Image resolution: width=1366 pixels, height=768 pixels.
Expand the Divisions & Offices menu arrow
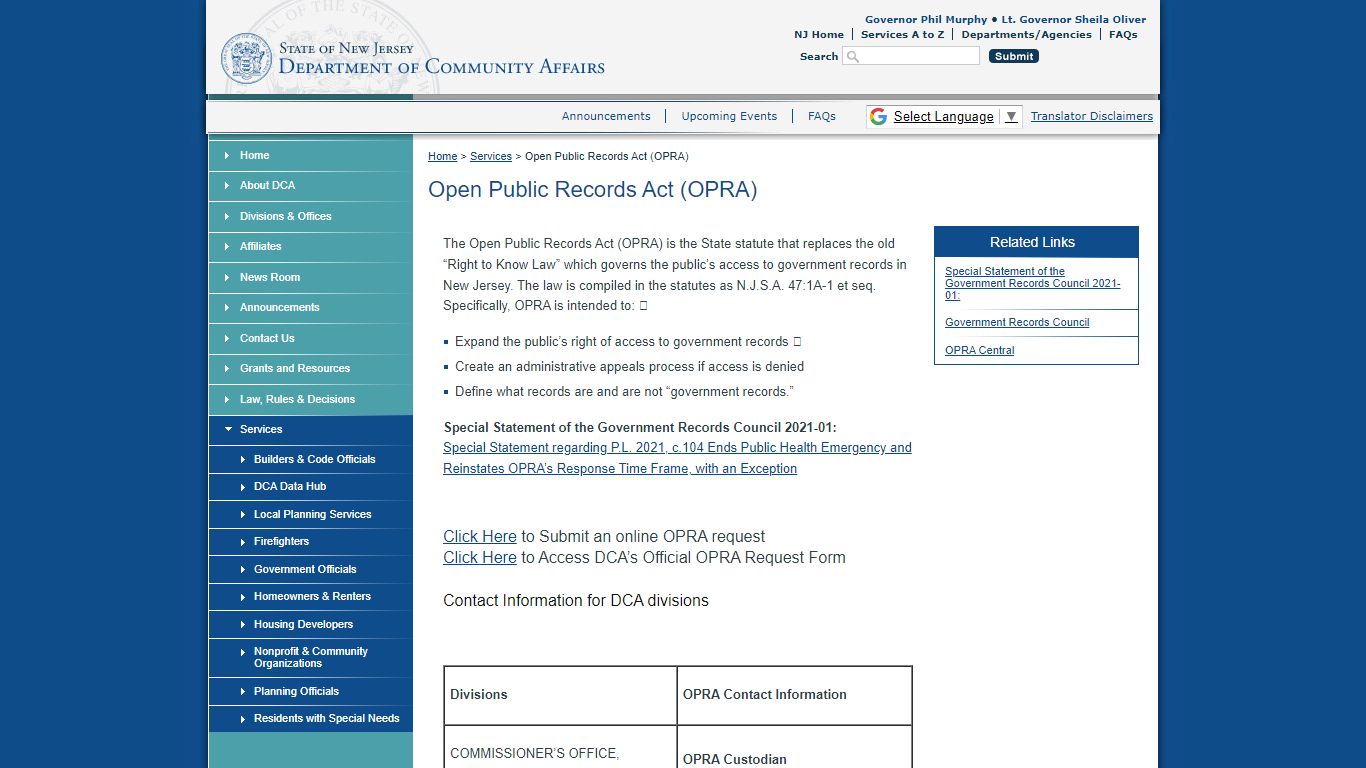227,216
